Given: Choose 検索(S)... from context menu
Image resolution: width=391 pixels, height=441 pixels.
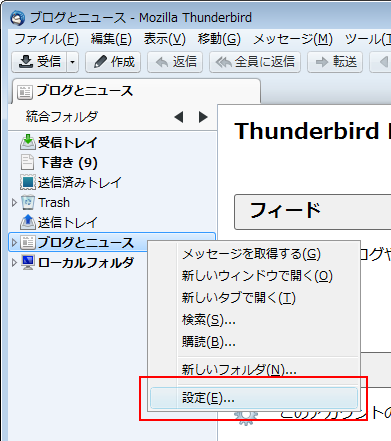Looking at the screenshot, I should pos(254,320).
